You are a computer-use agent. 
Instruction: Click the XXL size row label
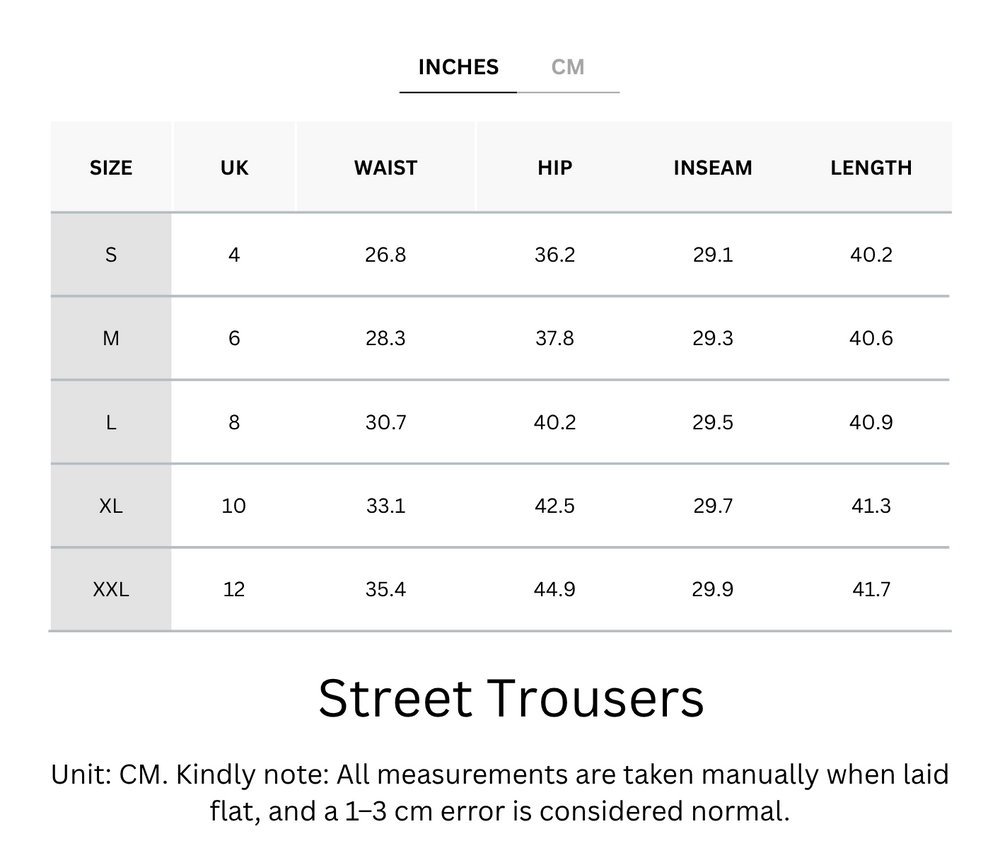110,589
